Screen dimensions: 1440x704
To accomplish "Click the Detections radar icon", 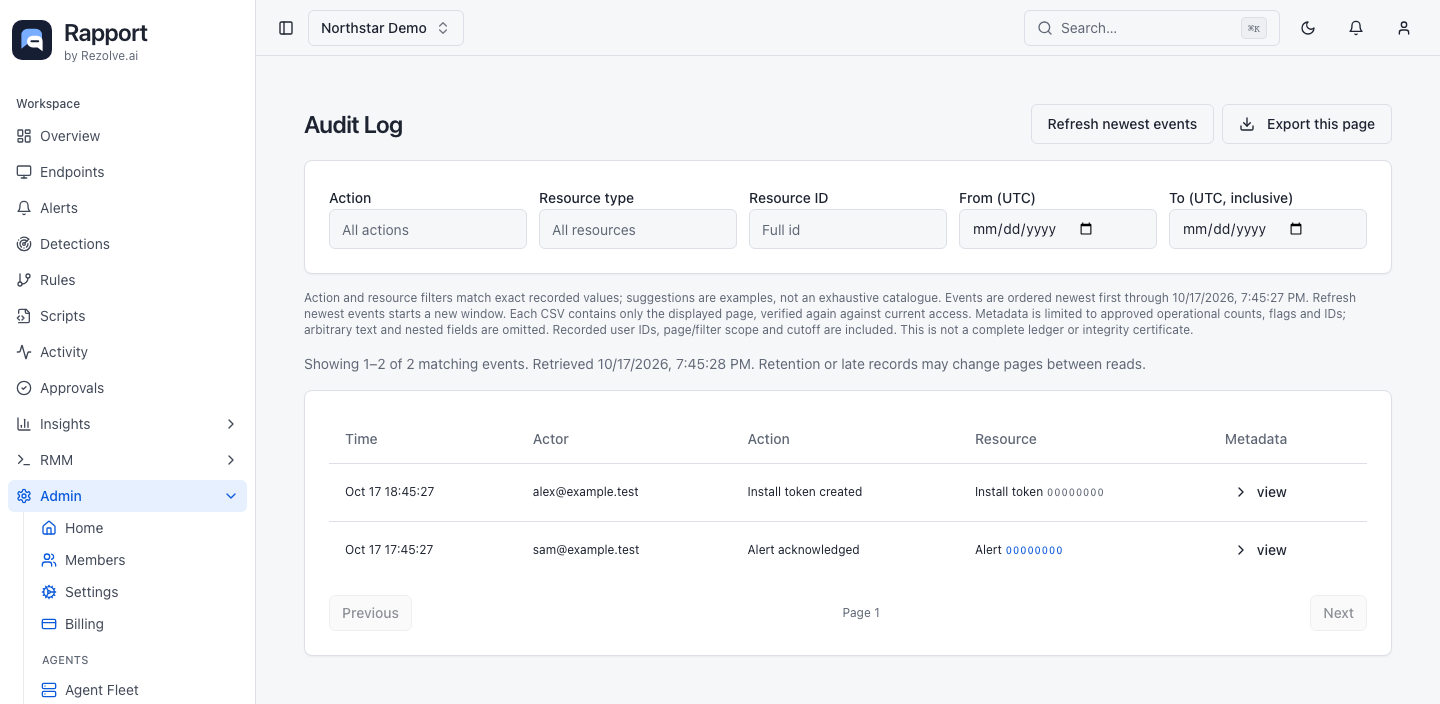I will tap(24, 244).
